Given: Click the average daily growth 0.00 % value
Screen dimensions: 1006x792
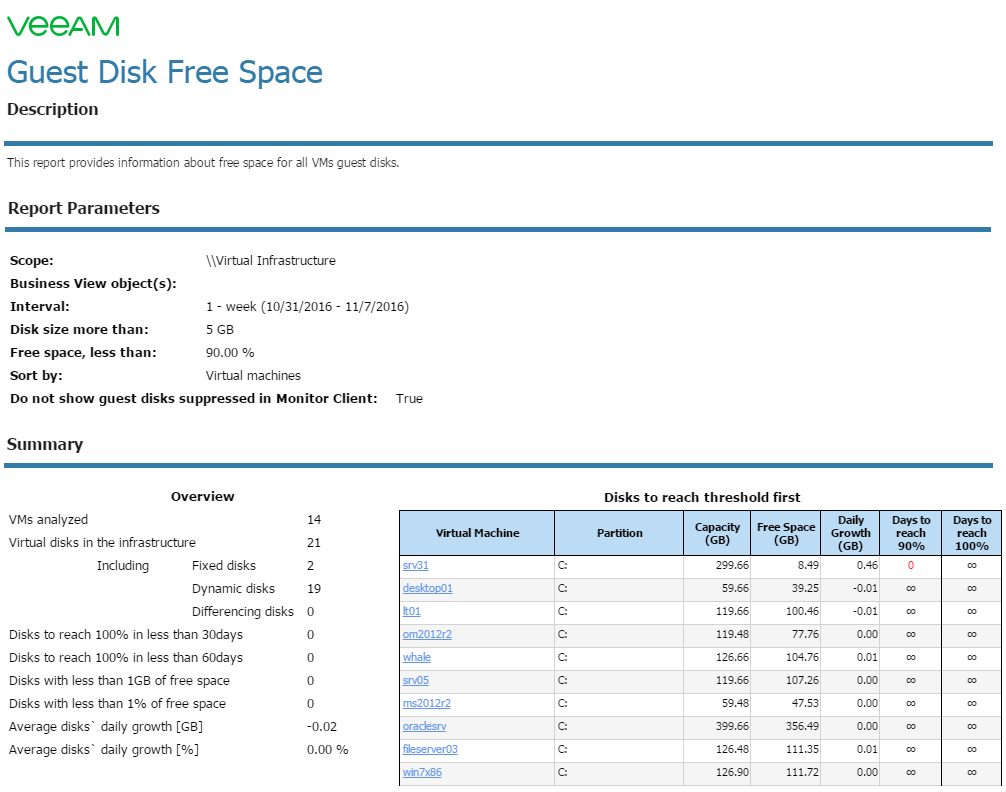Looking at the screenshot, I should (x=327, y=750).
